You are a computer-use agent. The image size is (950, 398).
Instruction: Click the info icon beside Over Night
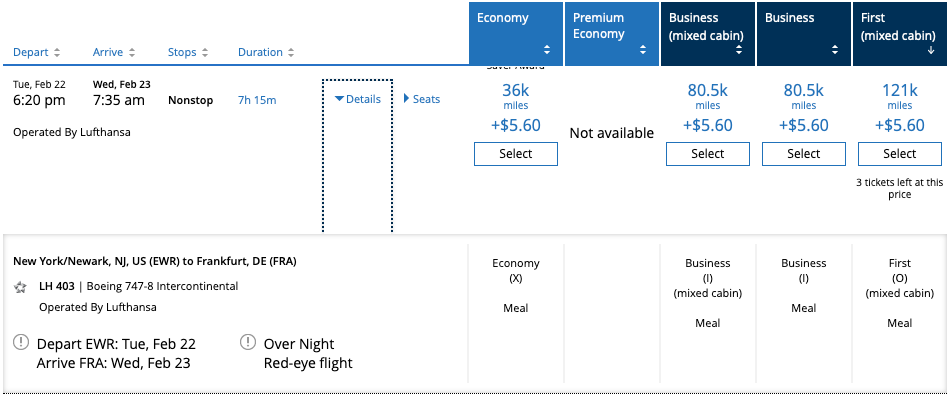pyautogui.click(x=248, y=343)
